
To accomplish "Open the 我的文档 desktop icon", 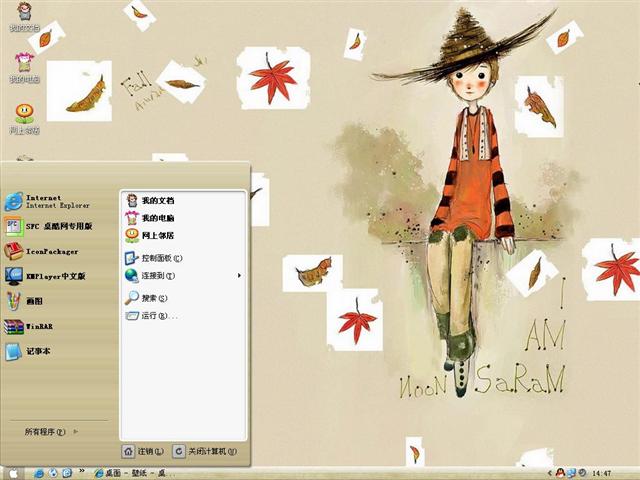I will click(x=24, y=16).
